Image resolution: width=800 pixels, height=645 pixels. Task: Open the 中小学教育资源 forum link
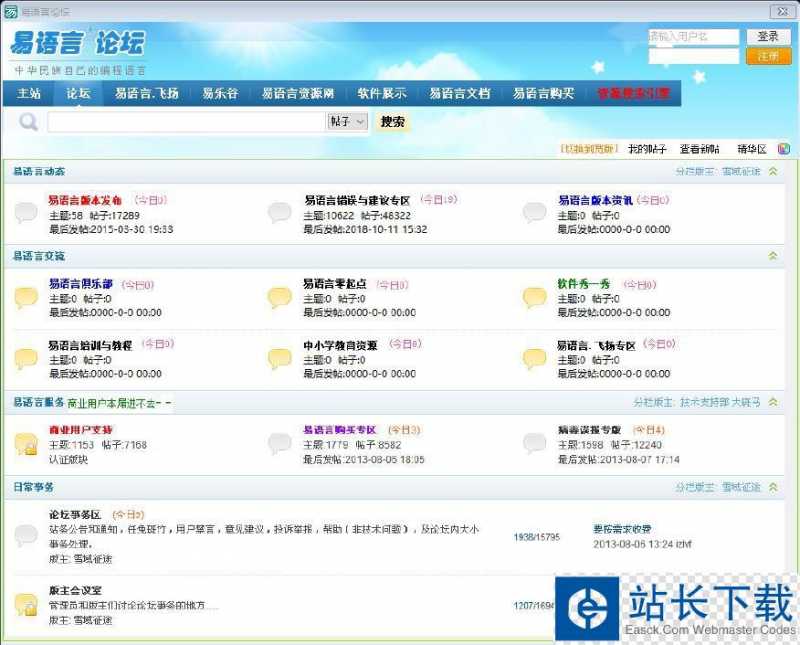(x=340, y=345)
